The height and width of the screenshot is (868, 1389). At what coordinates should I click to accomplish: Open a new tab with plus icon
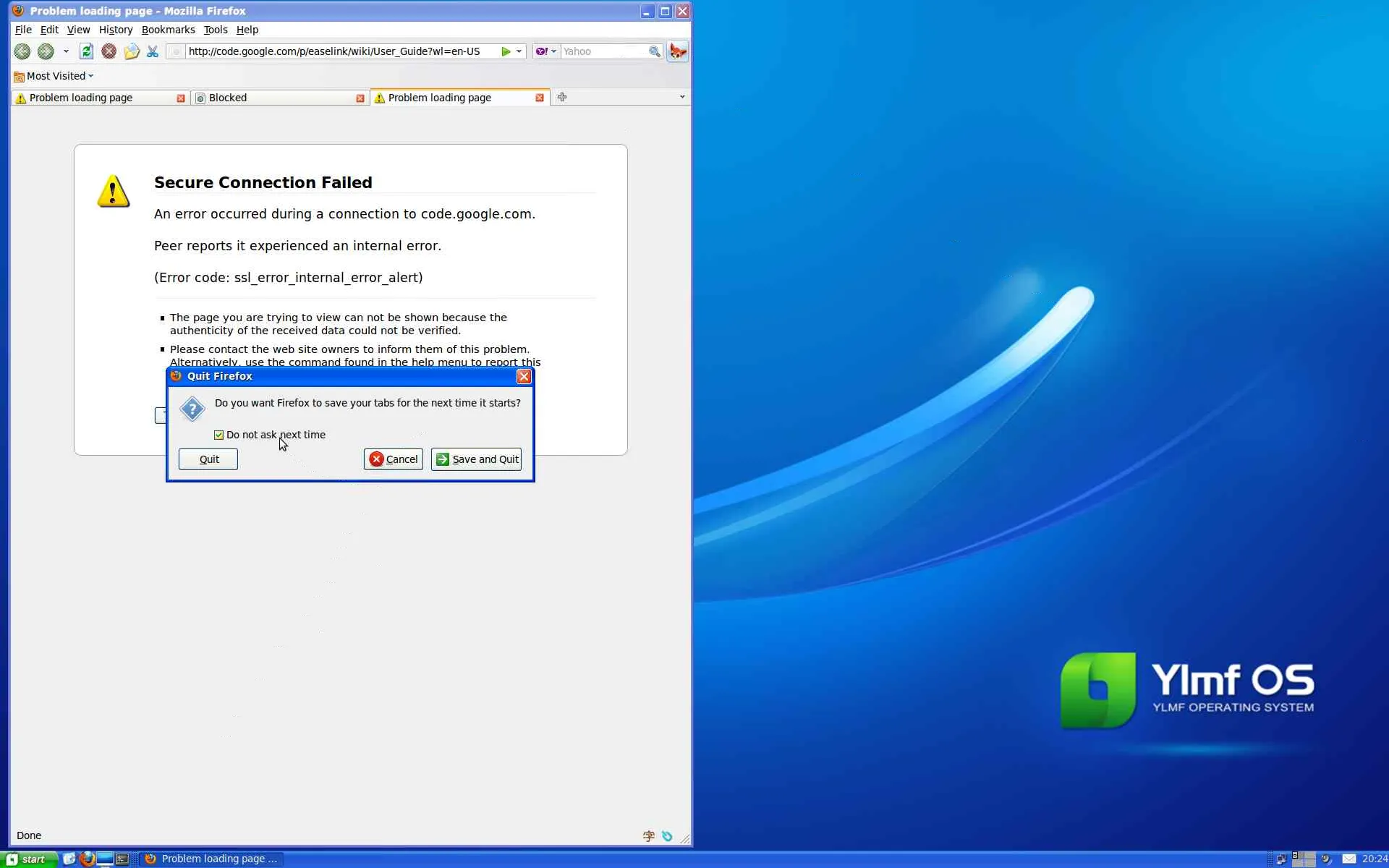(562, 97)
